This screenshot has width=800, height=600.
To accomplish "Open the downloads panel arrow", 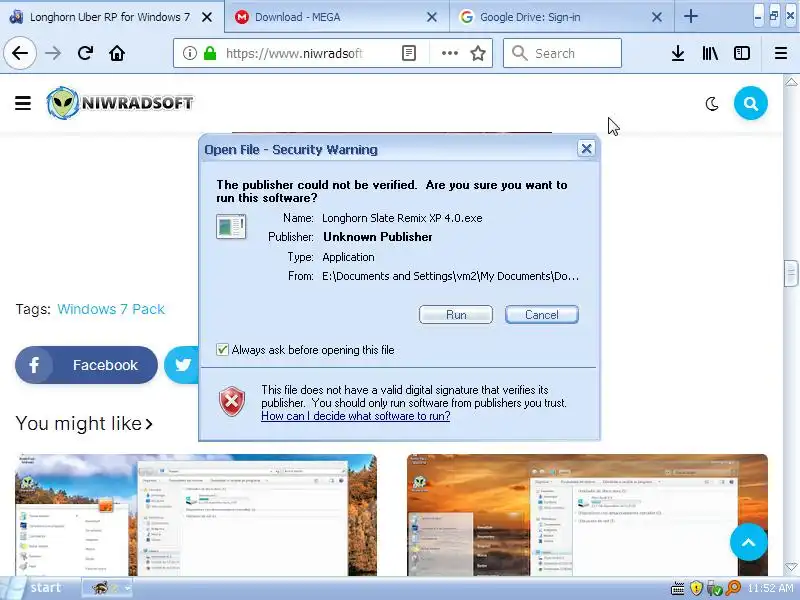I will (x=678, y=53).
